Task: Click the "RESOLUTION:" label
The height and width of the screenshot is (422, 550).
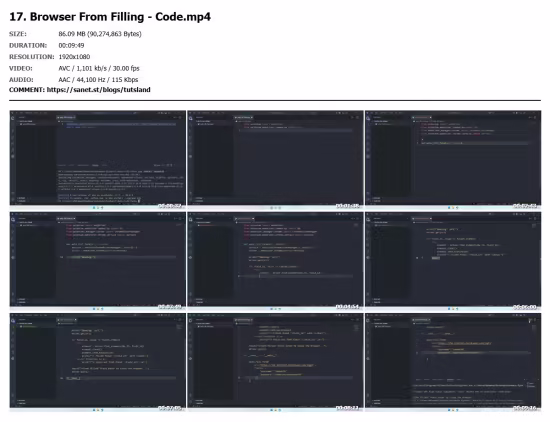Action: 32,57
